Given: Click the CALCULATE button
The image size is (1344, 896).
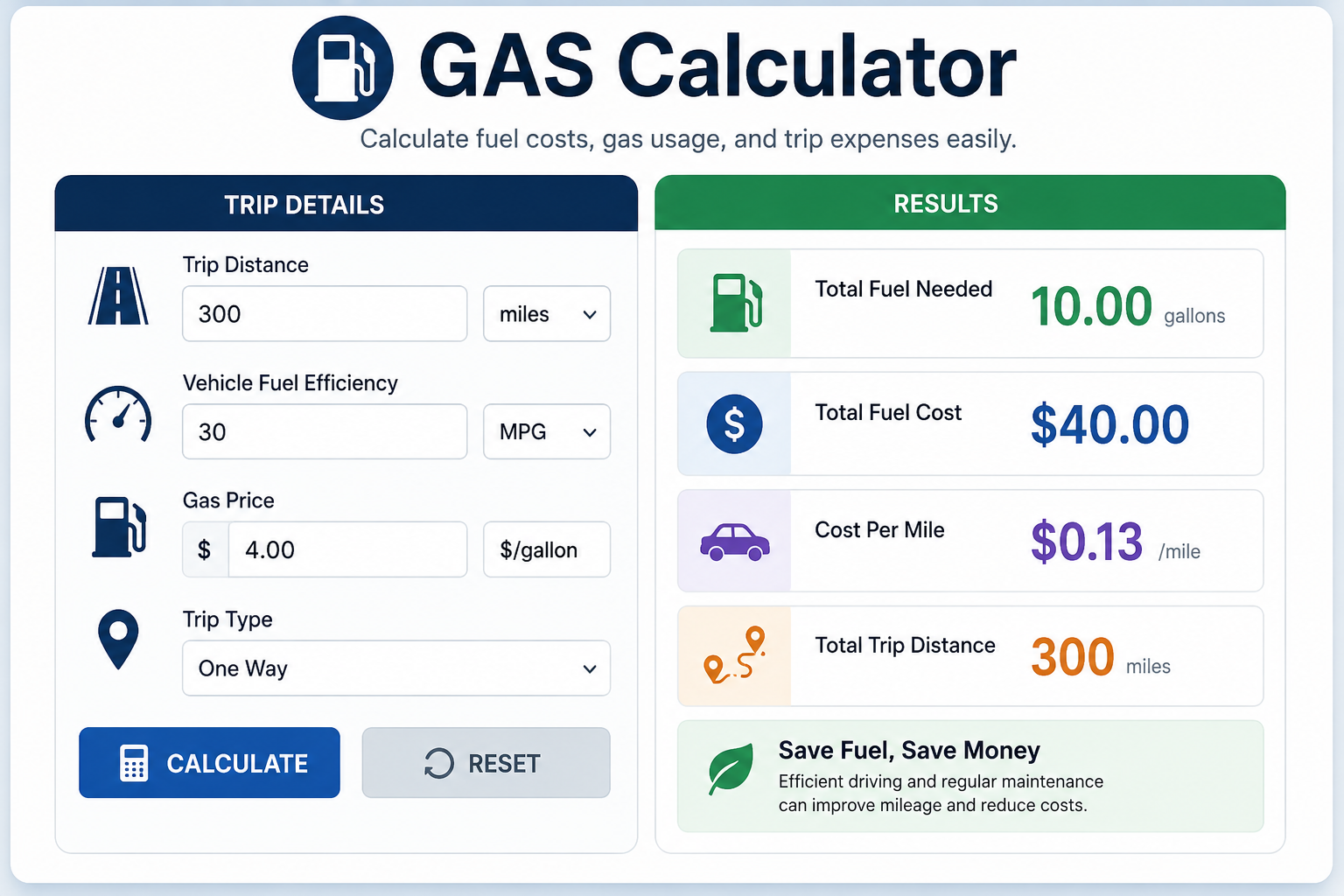Looking at the screenshot, I should (x=209, y=763).
